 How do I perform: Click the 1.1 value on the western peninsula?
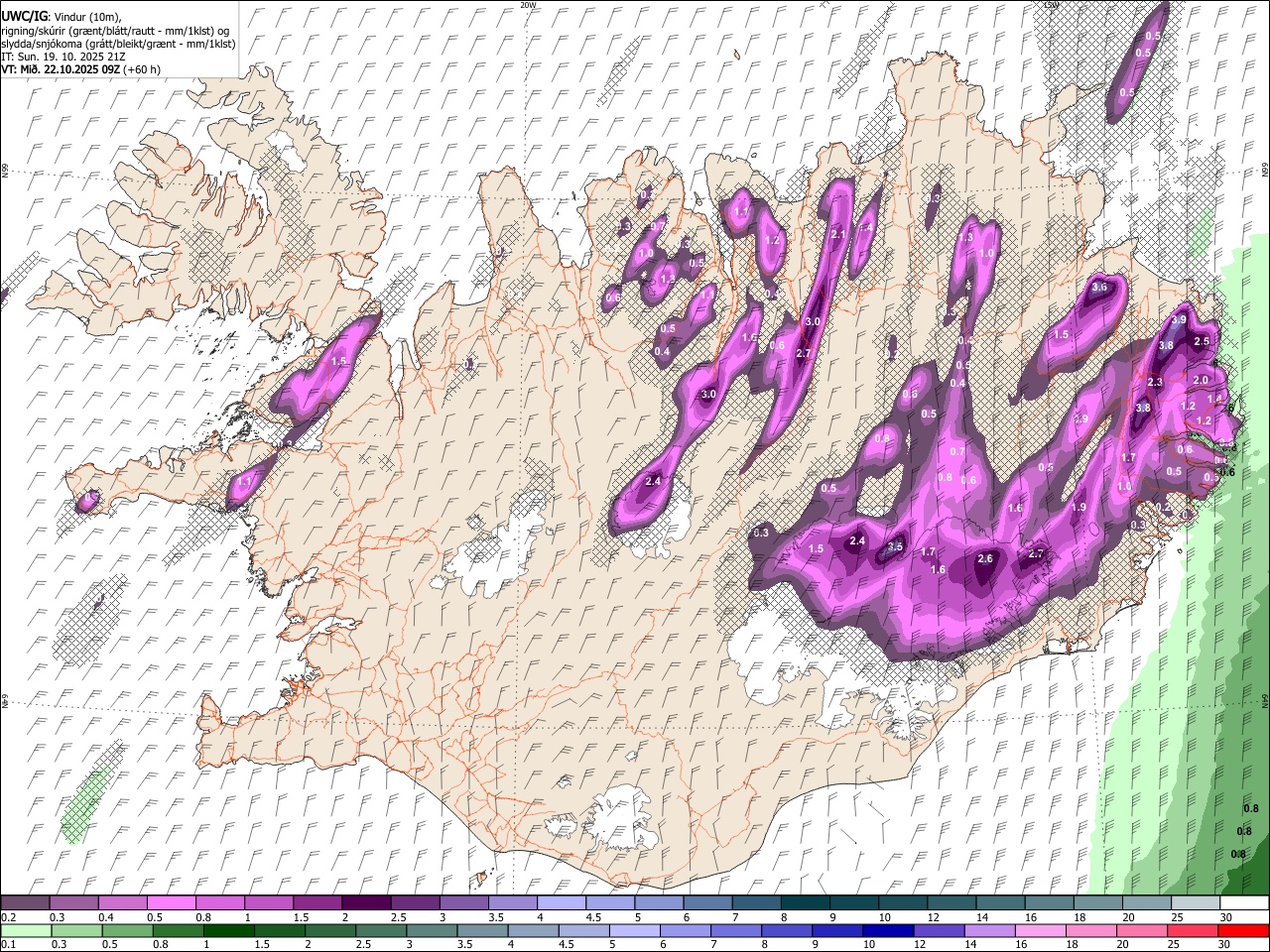(246, 483)
